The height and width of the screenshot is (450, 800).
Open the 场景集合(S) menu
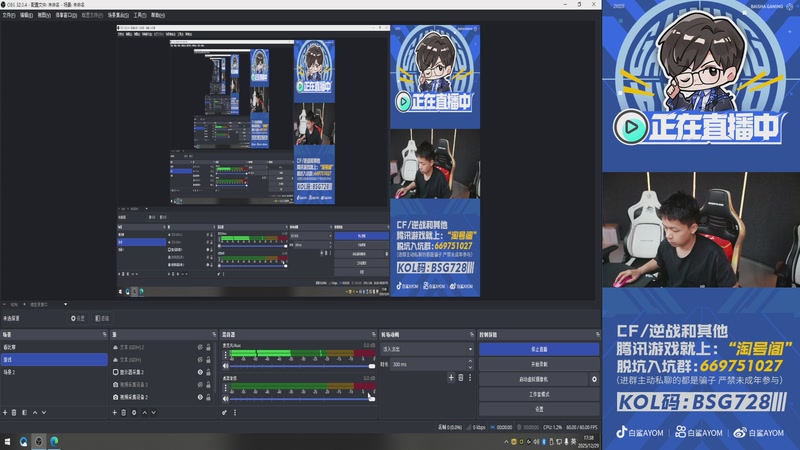[x=118, y=15]
